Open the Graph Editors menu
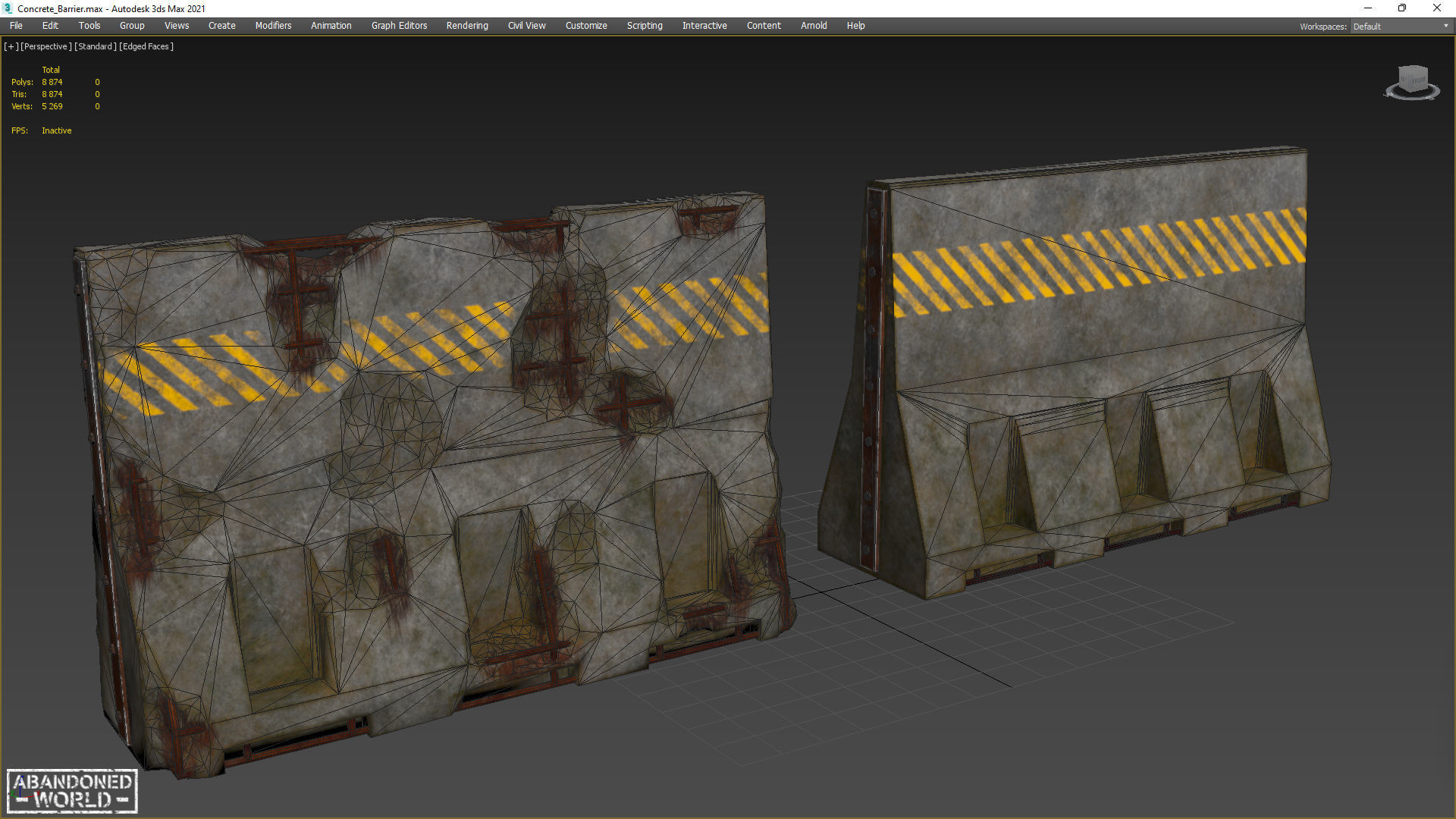This screenshot has width=1456, height=819. coord(399,26)
